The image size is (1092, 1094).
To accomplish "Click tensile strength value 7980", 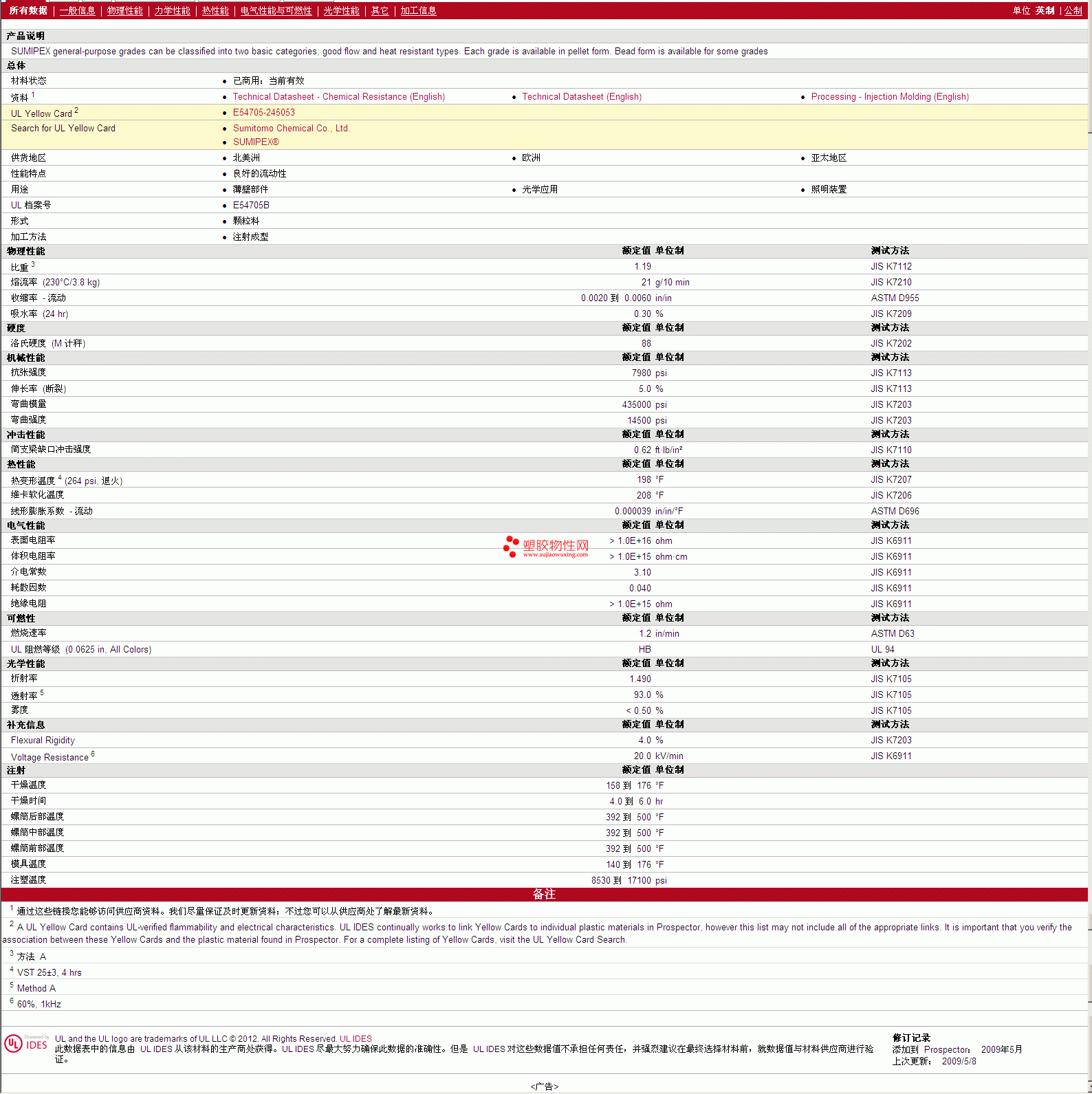I will [x=642, y=373].
